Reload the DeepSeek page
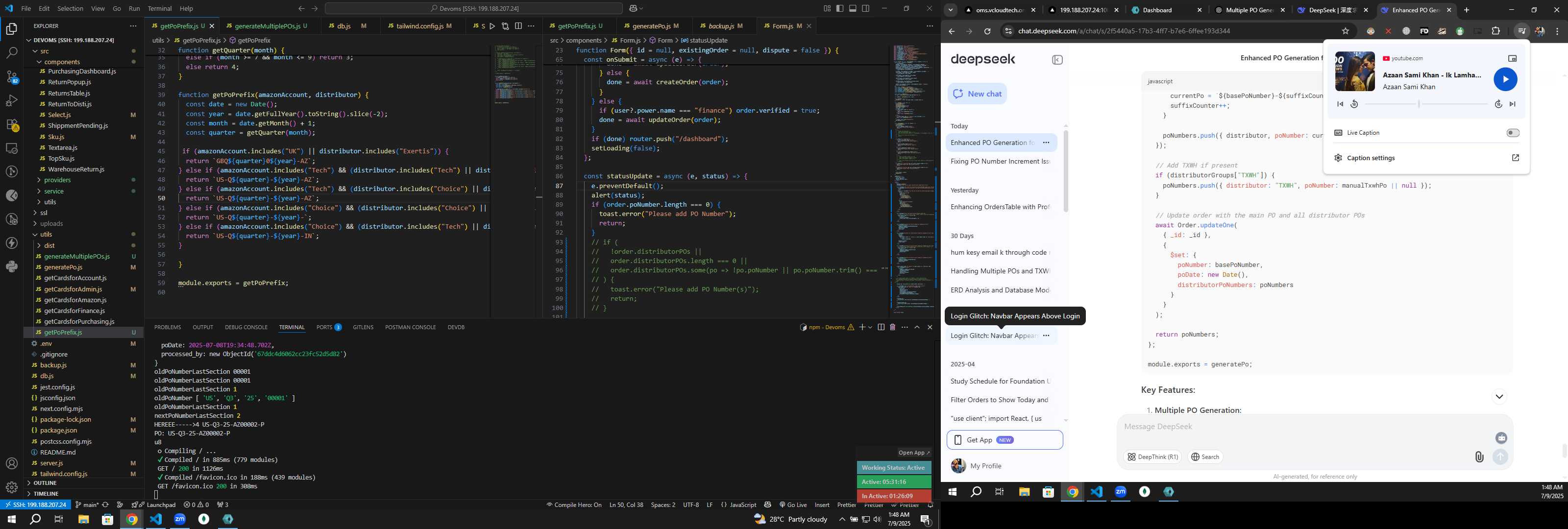 pyautogui.click(x=987, y=31)
